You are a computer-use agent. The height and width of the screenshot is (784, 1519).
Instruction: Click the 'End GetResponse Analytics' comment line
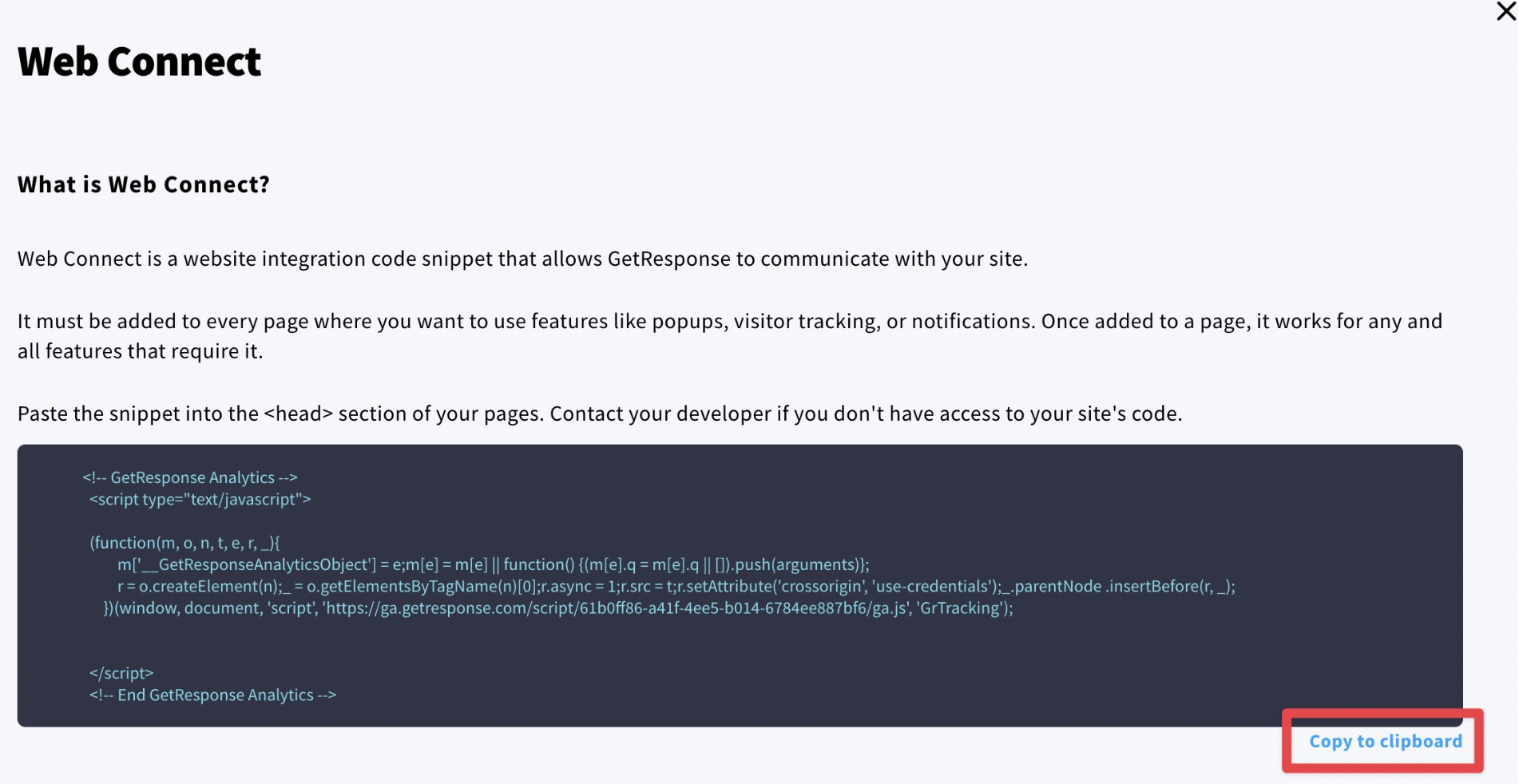click(x=212, y=695)
